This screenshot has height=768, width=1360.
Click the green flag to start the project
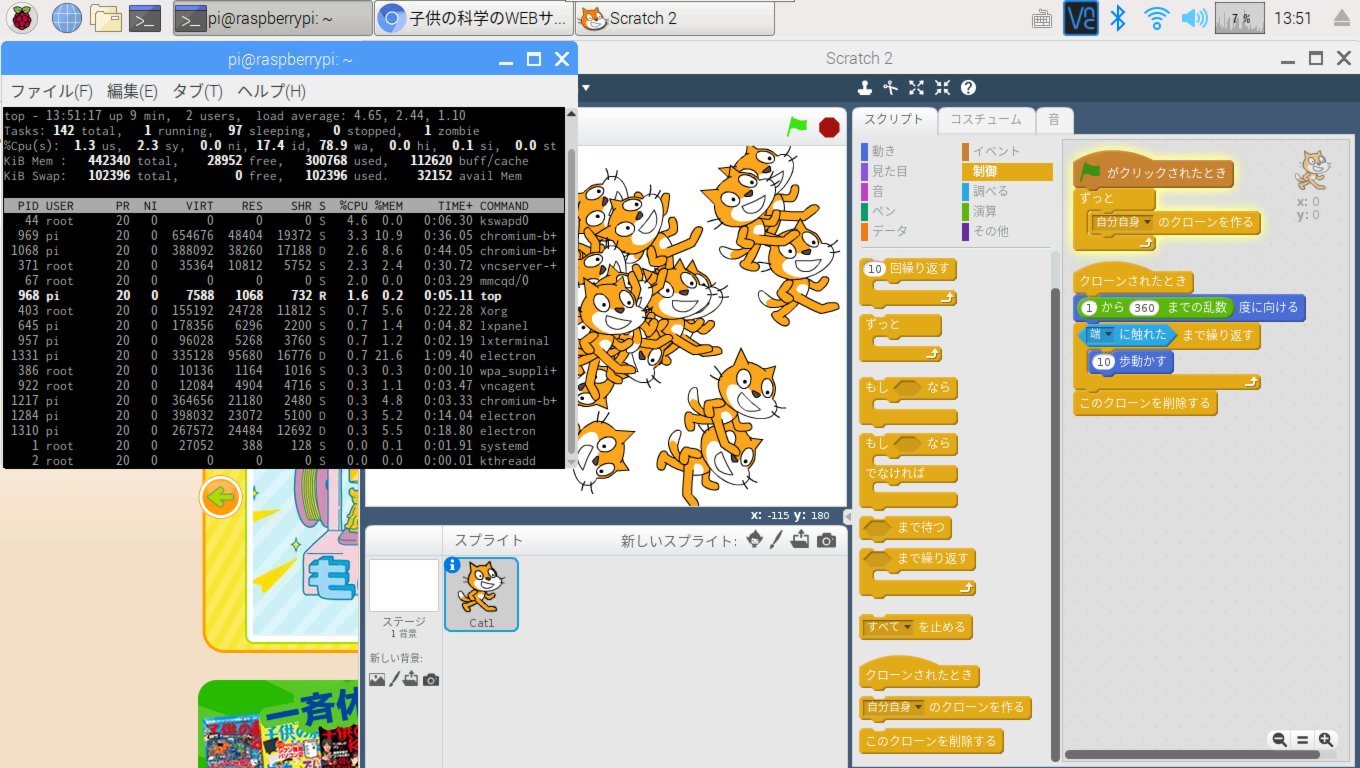pyautogui.click(x=797, y=127)
